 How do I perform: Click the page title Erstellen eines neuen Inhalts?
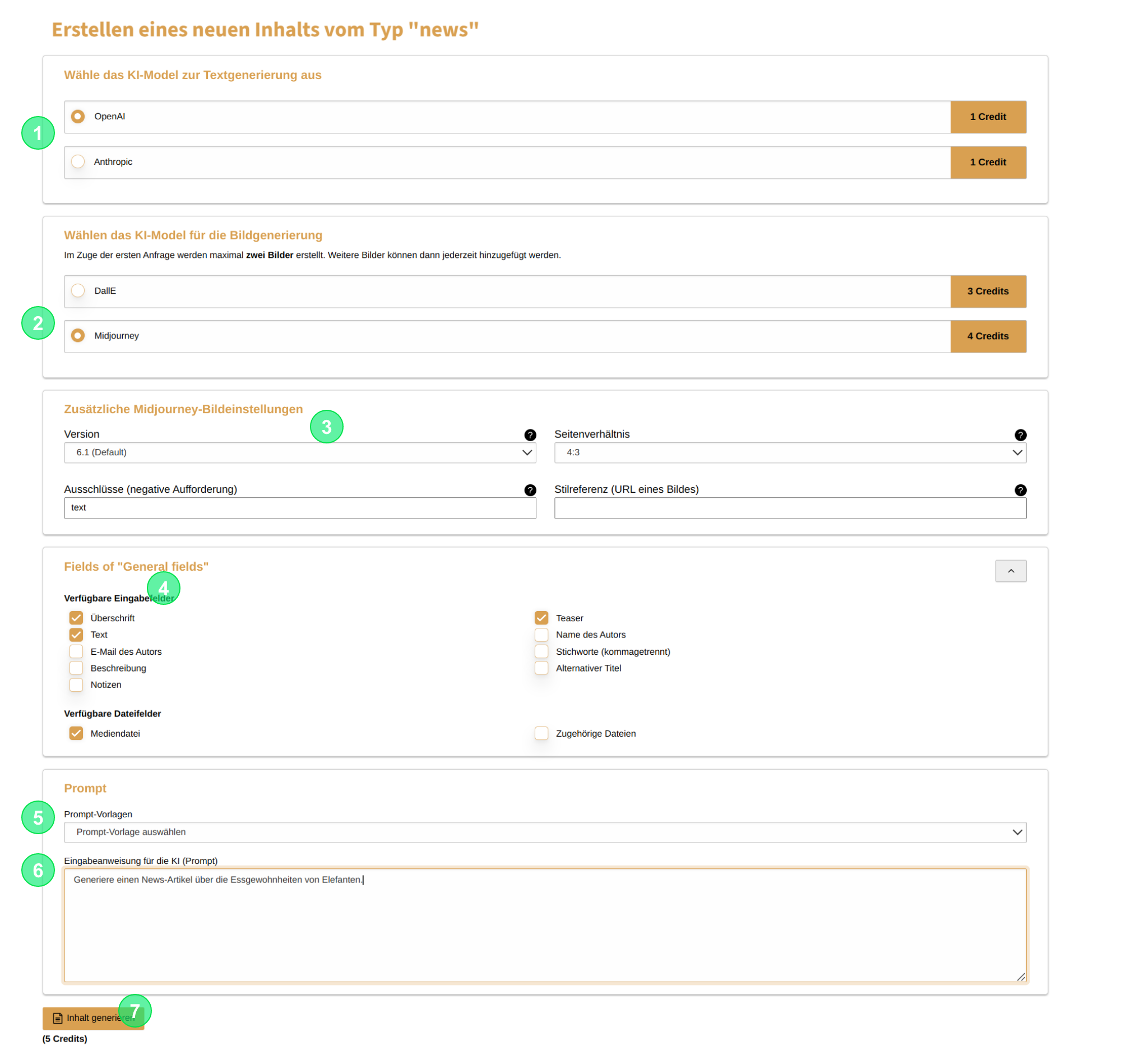(x=266, y=30)
